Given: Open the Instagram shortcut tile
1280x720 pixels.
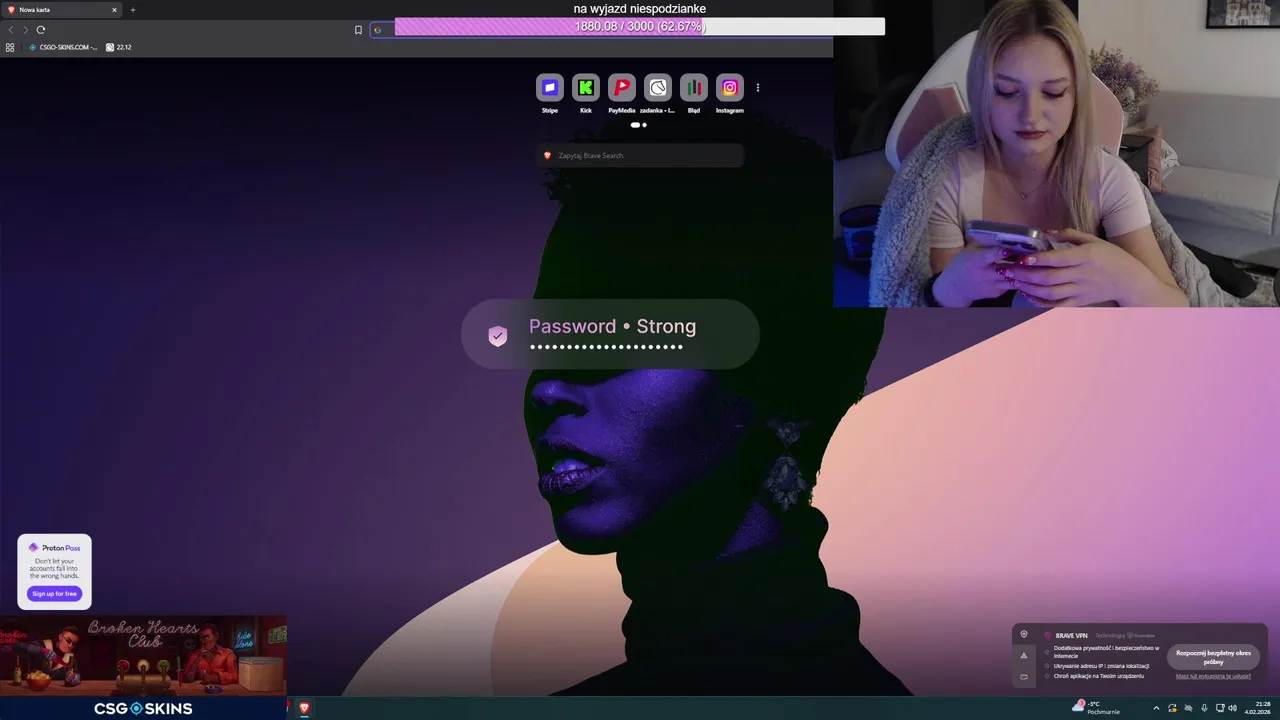Looking at the screenshot, I should 729,88.
